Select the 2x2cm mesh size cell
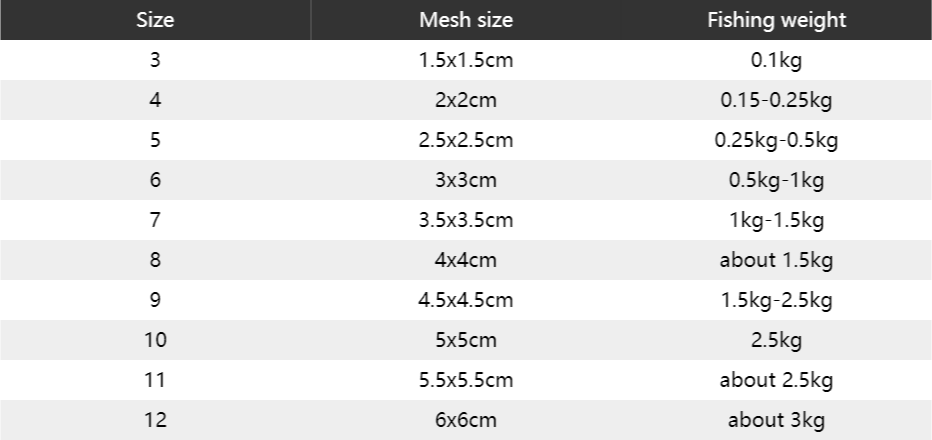Viewport: 932px width, 440px height. point(465,100)
